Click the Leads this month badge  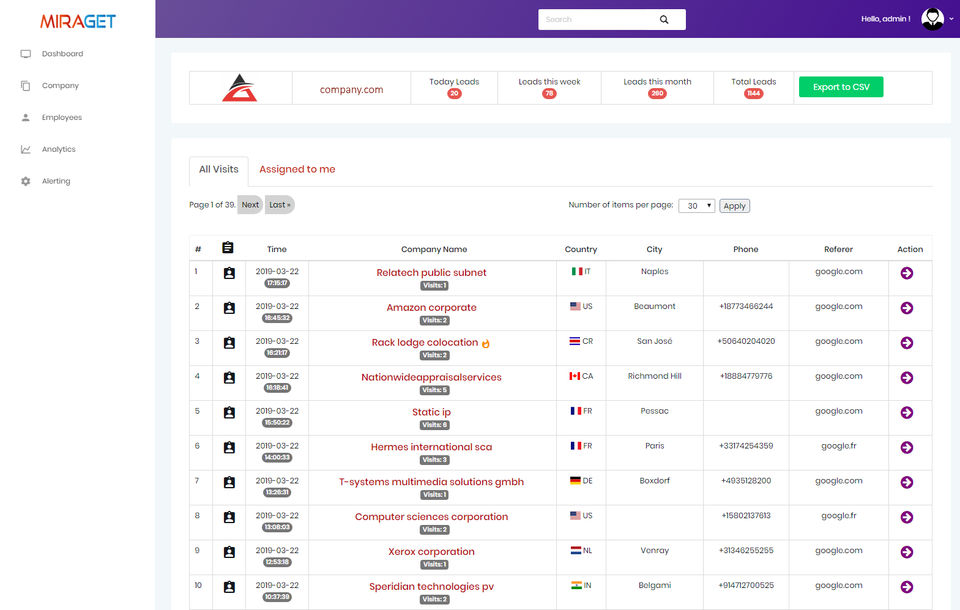coord(657,94)
